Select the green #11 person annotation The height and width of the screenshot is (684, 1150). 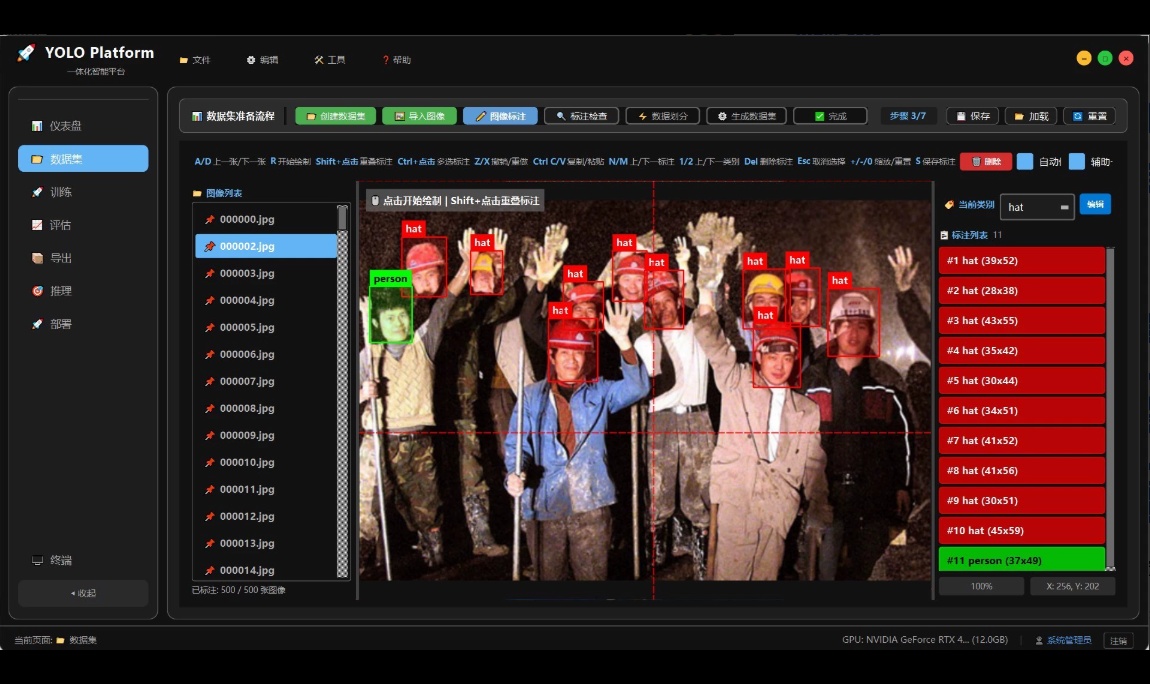pos(1022,559)
